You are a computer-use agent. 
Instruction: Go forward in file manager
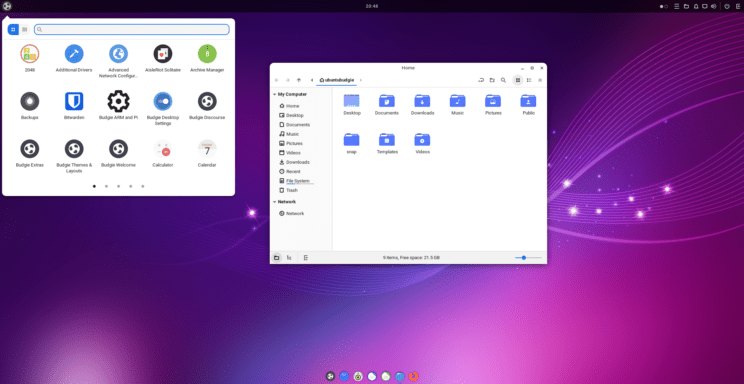288,80
